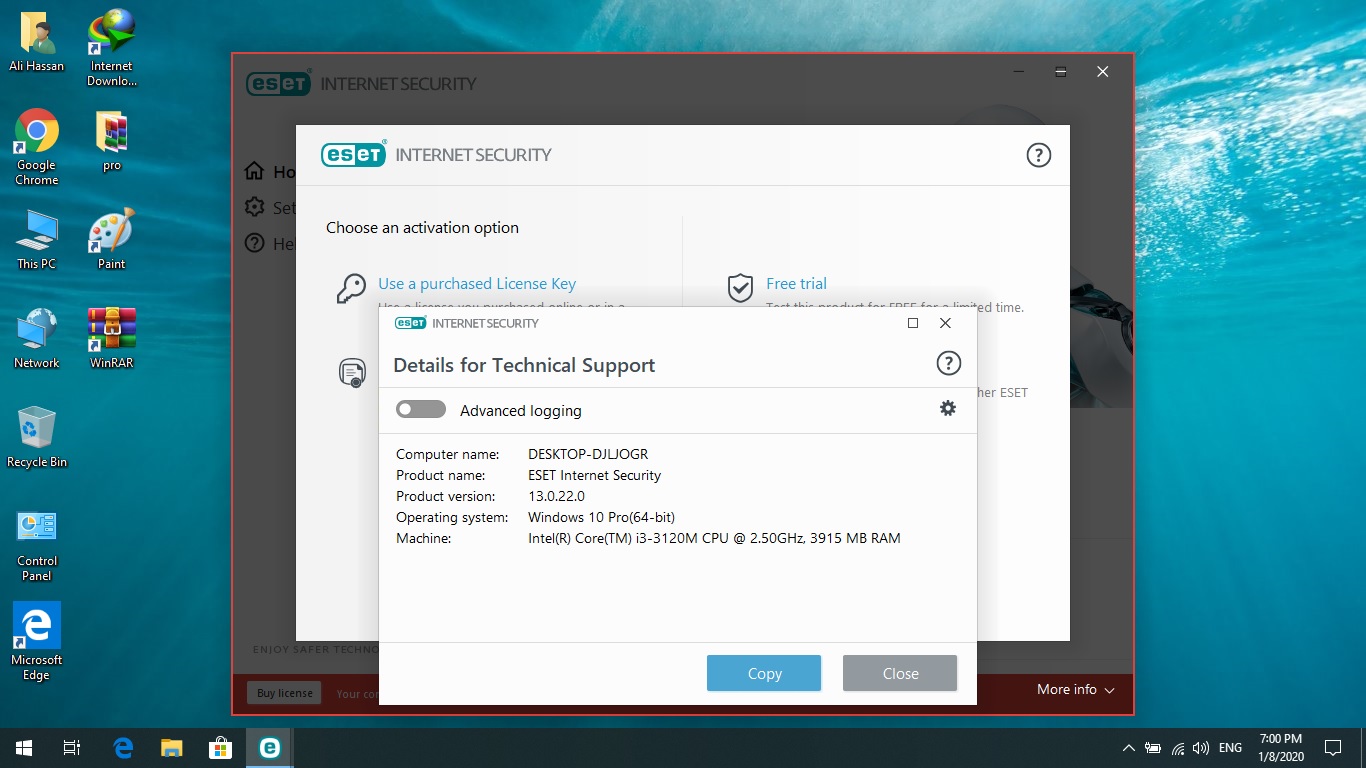Select This PC desktop icon
Screen dimensions: 1366x768
point(37,239)
